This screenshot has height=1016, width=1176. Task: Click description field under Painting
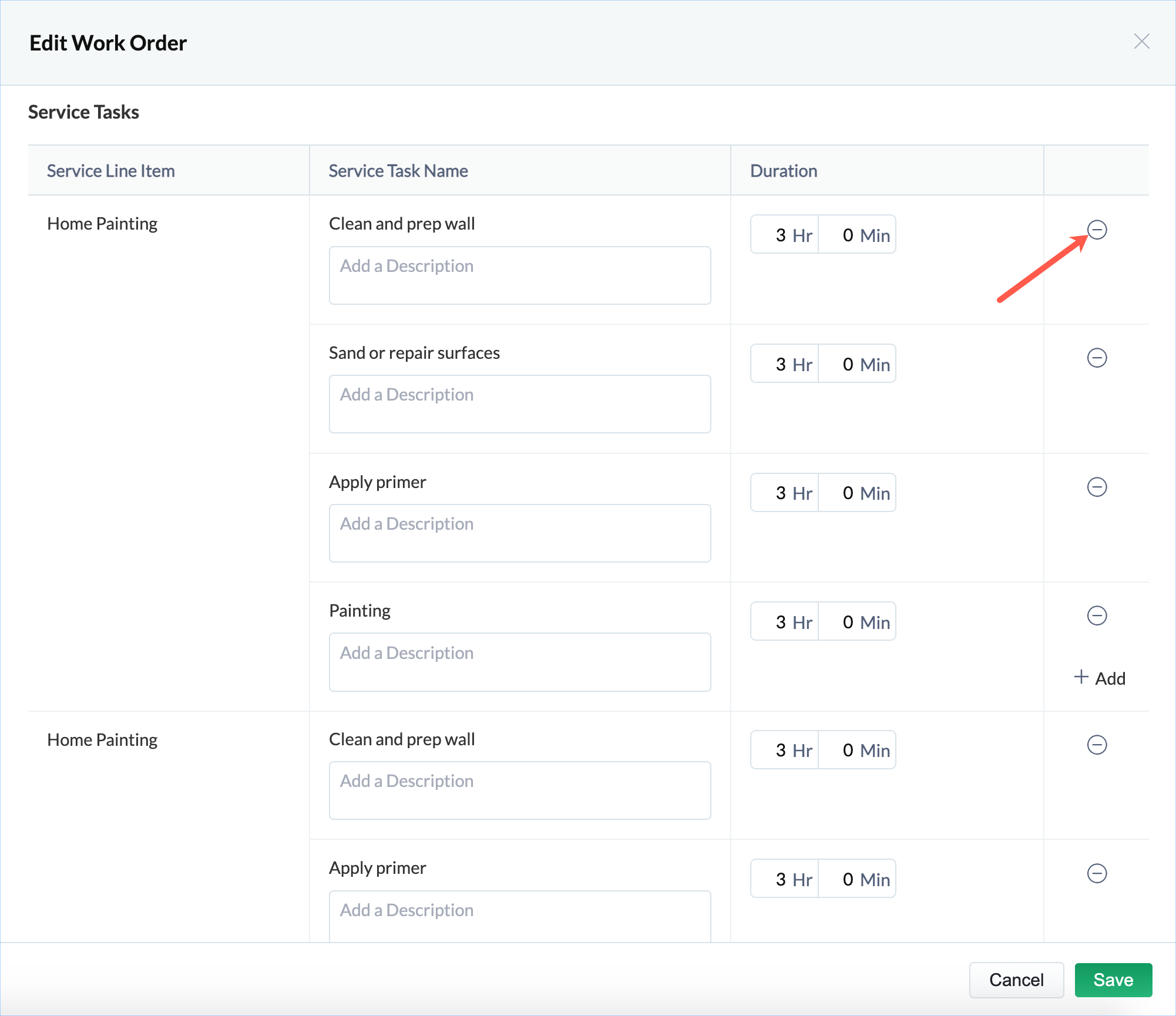[x=519, y=662]
